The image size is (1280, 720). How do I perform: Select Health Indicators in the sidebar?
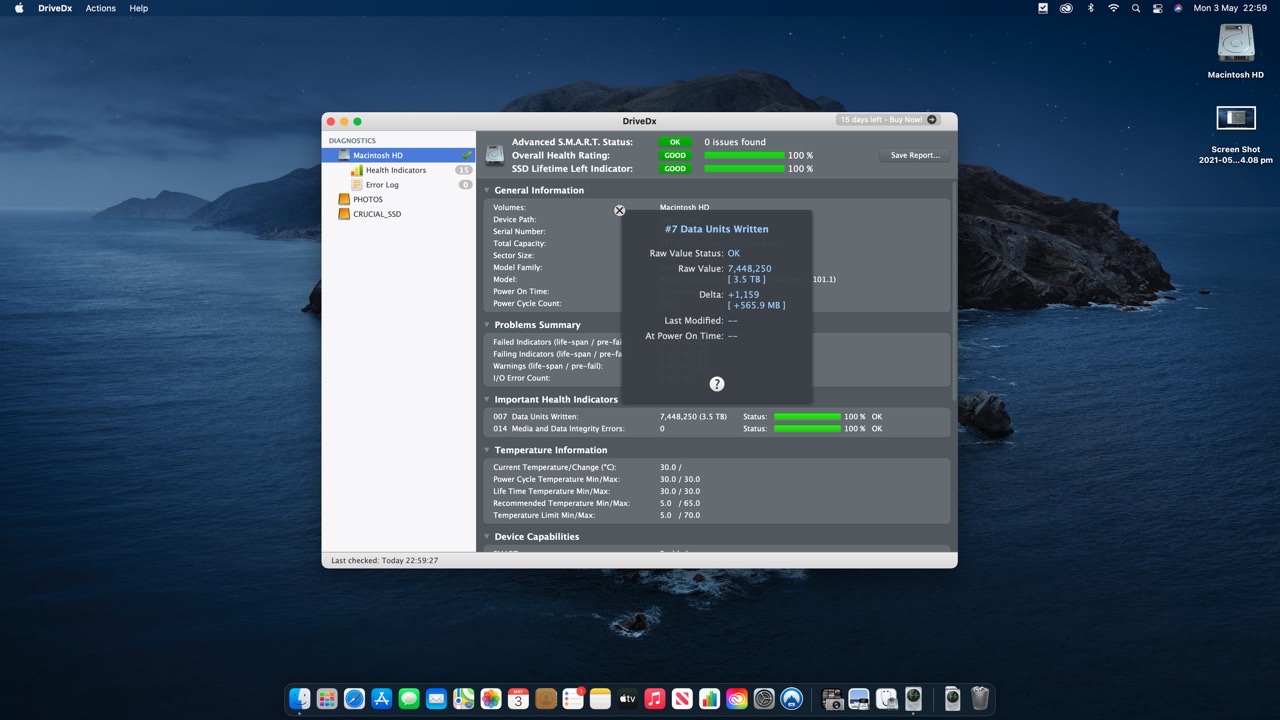395,170
